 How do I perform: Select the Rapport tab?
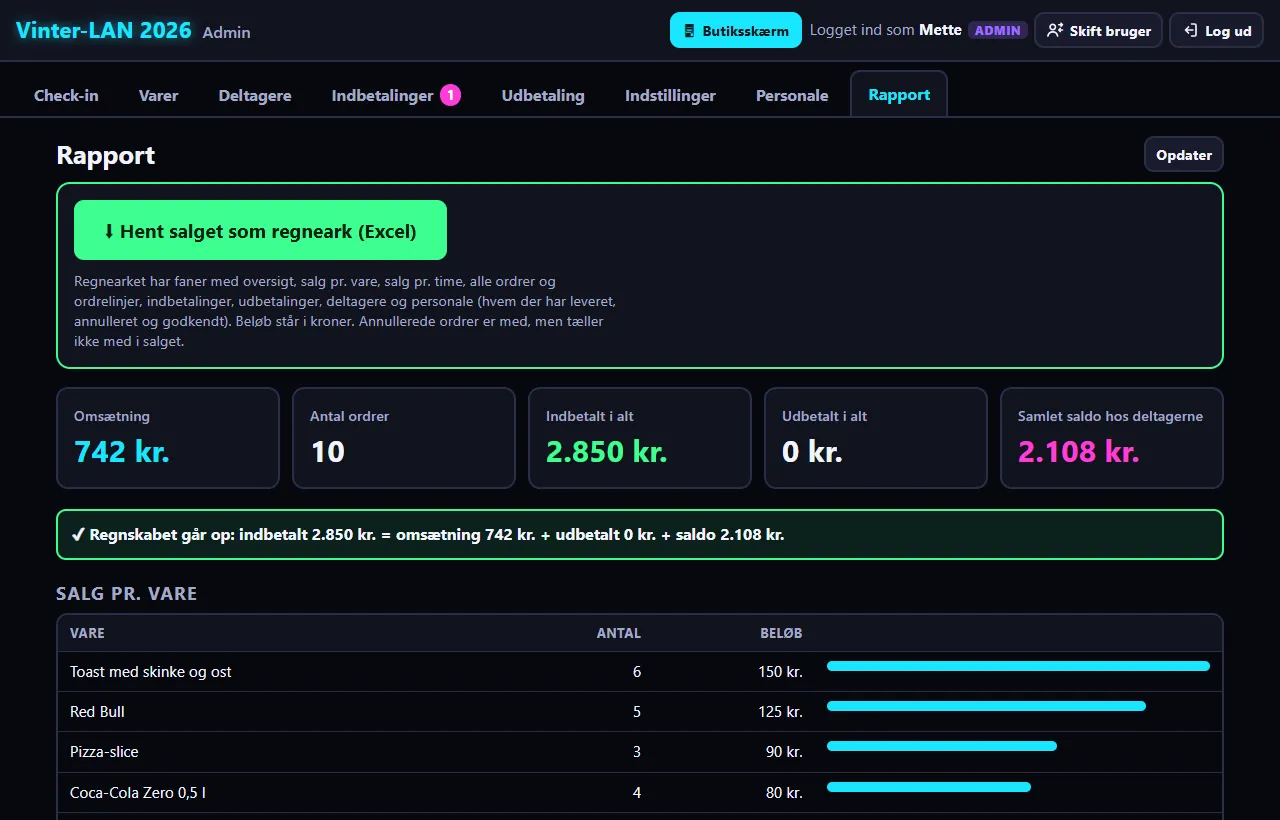[x=899, y=94]
